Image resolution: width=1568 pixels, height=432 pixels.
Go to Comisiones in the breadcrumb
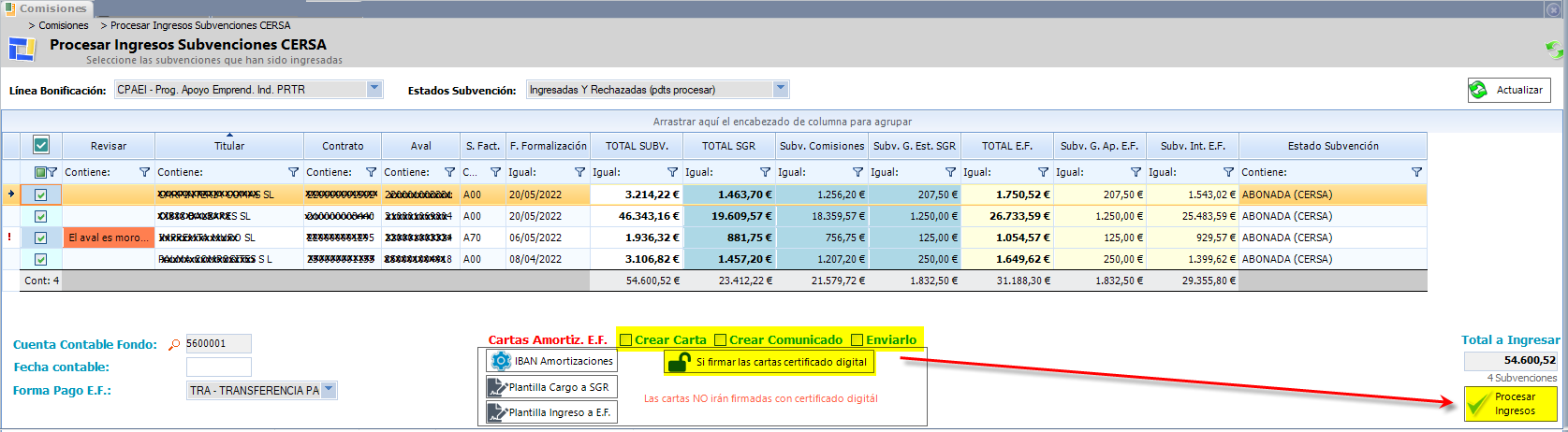click(64, 25)
